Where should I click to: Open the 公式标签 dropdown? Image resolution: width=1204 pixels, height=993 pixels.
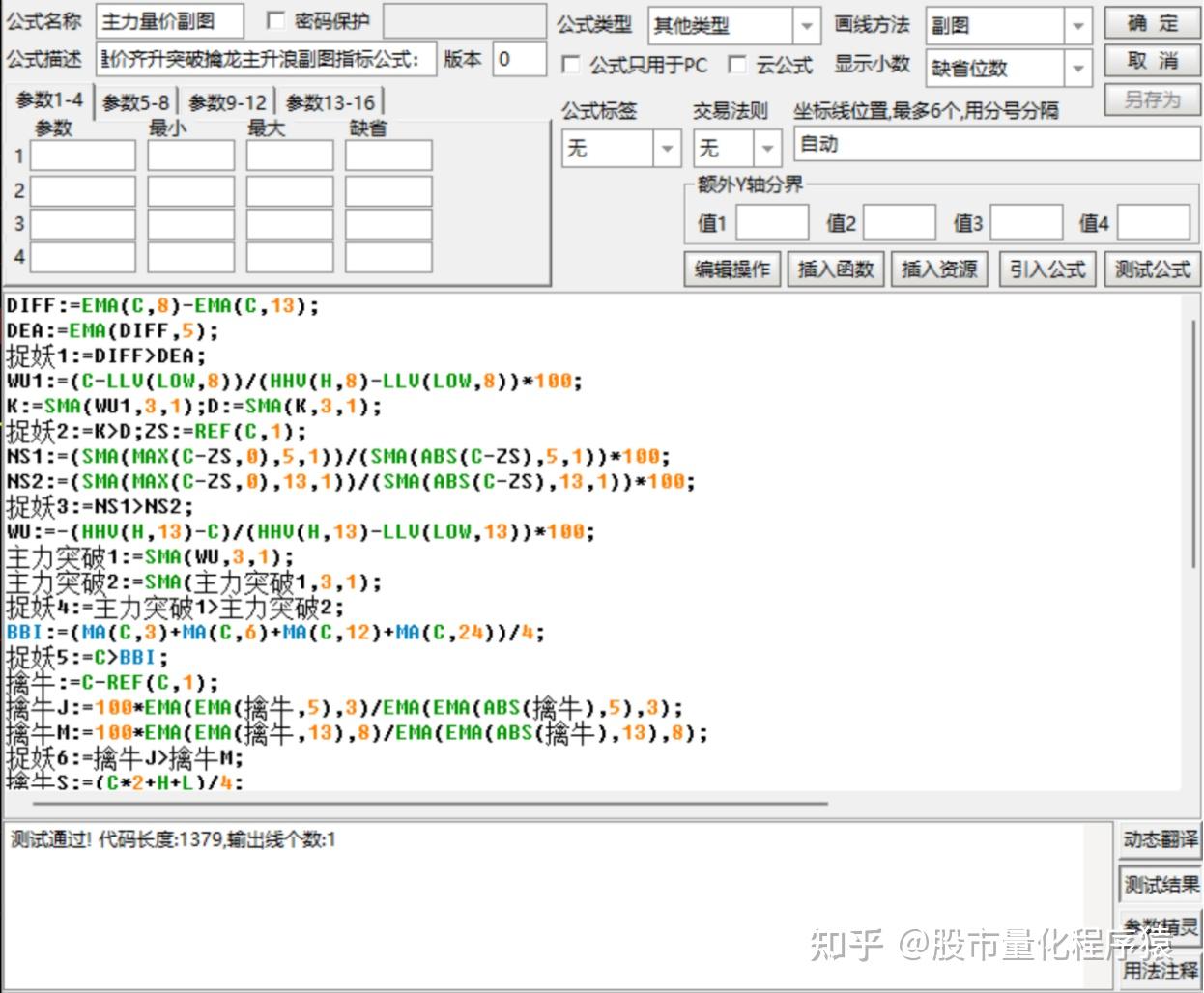(x=667, y=149)
